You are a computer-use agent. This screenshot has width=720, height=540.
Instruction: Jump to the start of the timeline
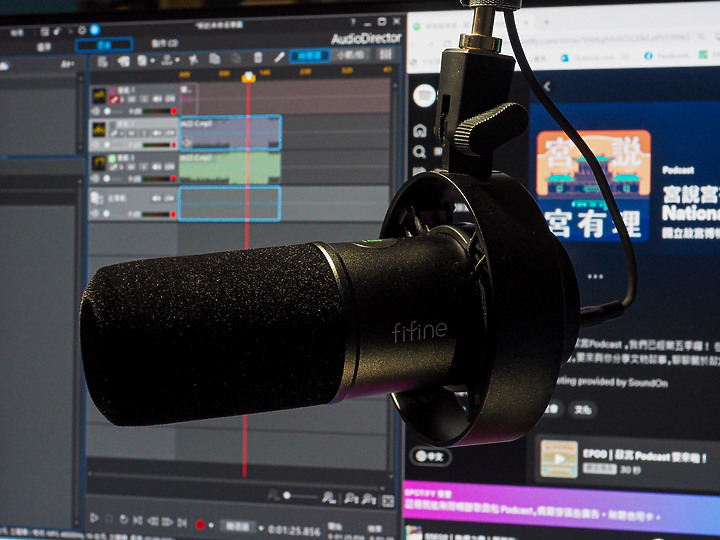coord(137,520)
